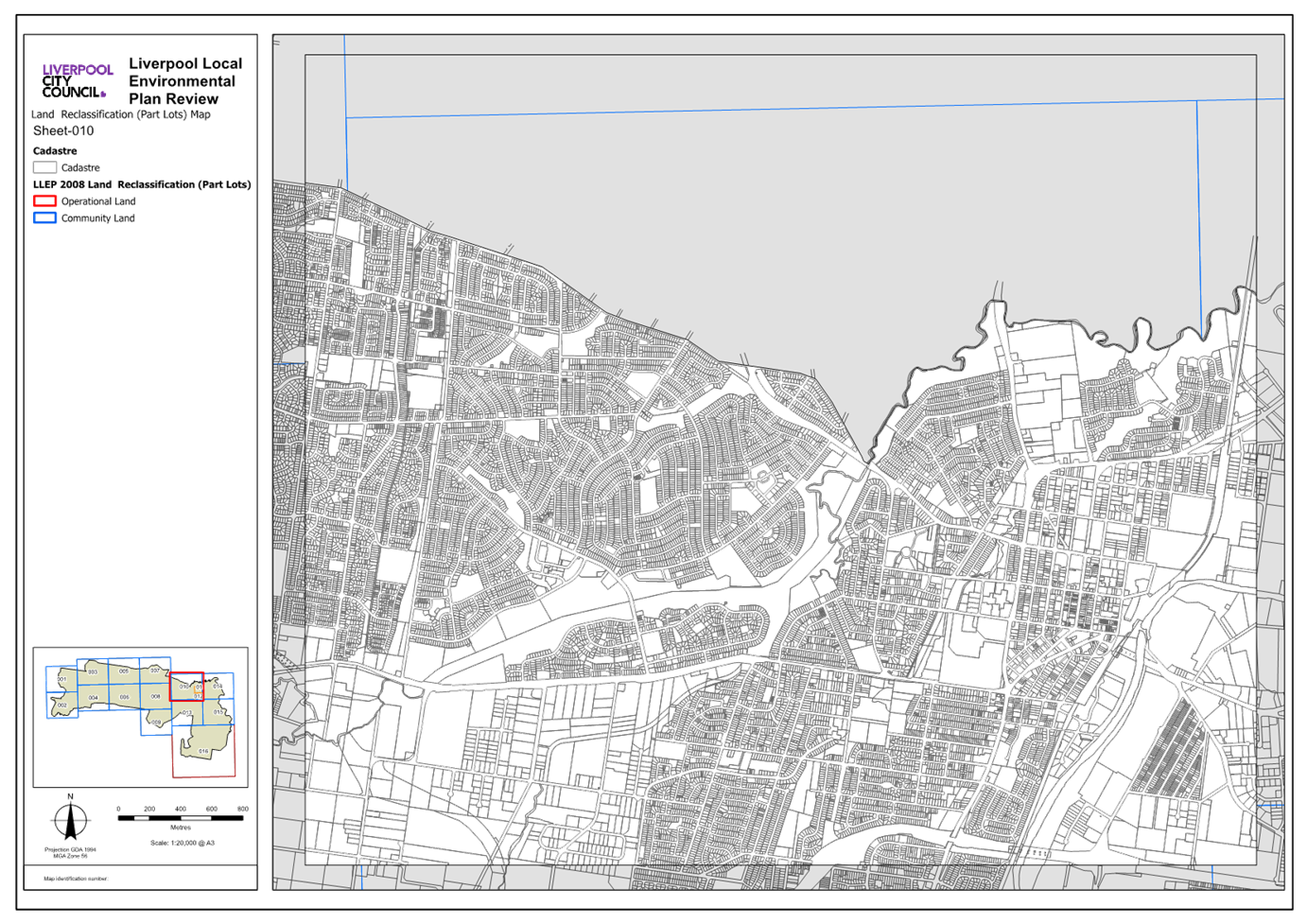Click the 'Operational Land' legend label
Screen dimensions: 1307x924
[98, 201]
